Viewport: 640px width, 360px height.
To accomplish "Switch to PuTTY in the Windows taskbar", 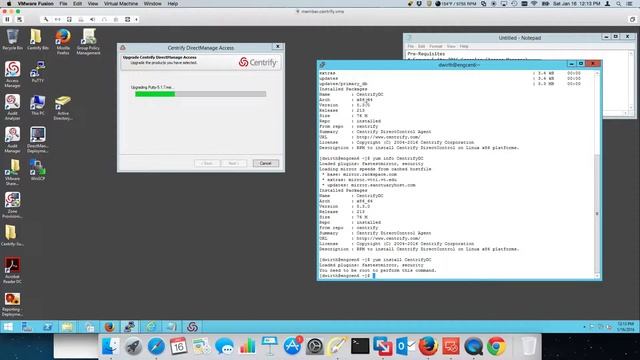I will (x=130, y=327).
